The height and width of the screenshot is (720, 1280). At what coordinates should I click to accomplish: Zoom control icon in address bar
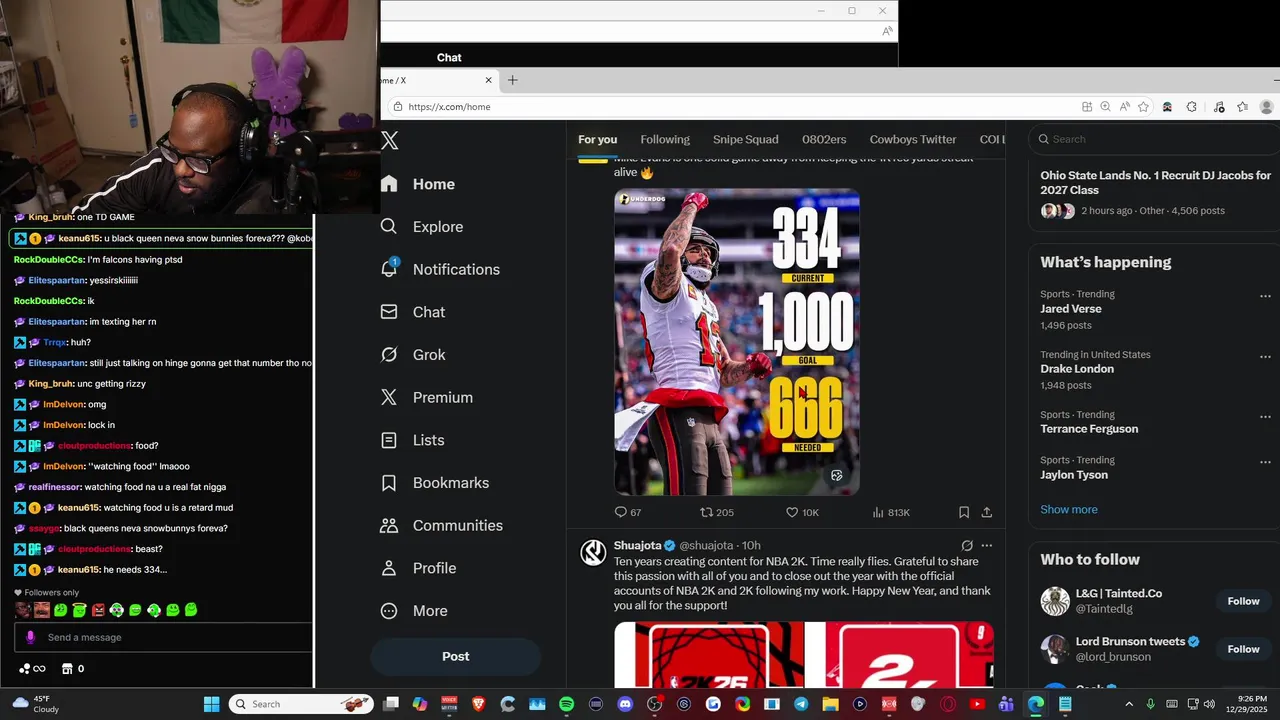pyautogui.click(x=1105, y=107)
